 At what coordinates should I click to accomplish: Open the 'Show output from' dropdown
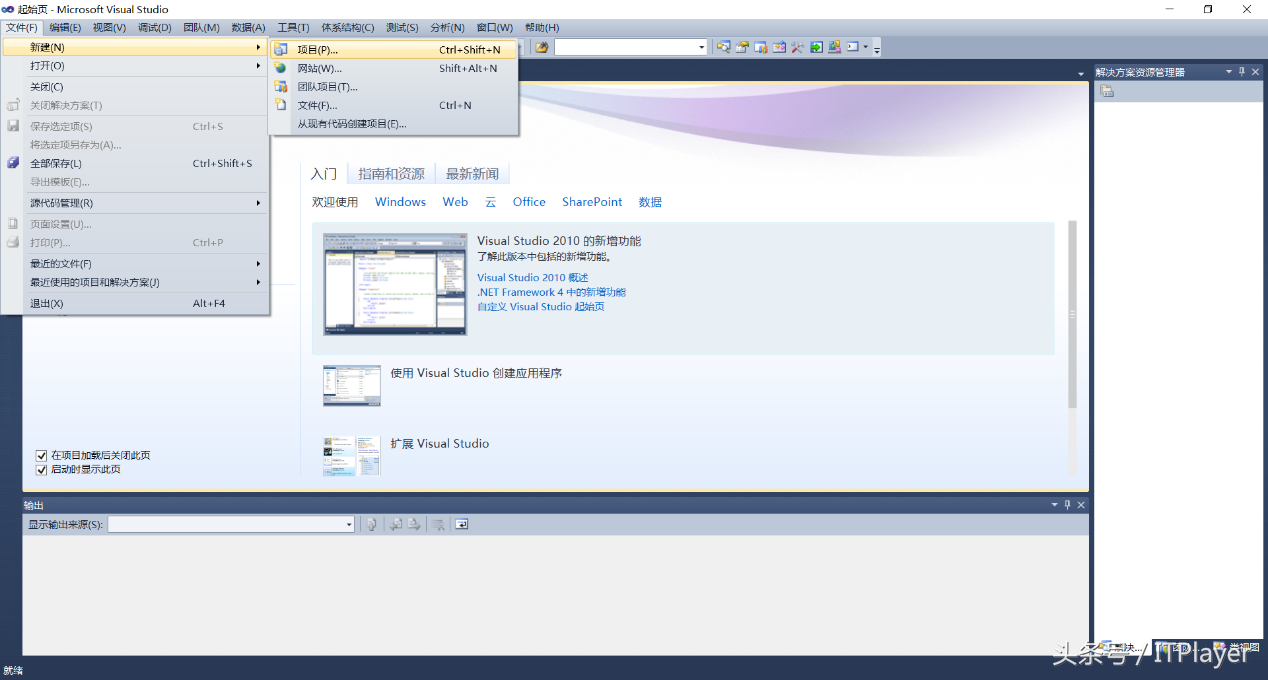(x=349, y=524)
